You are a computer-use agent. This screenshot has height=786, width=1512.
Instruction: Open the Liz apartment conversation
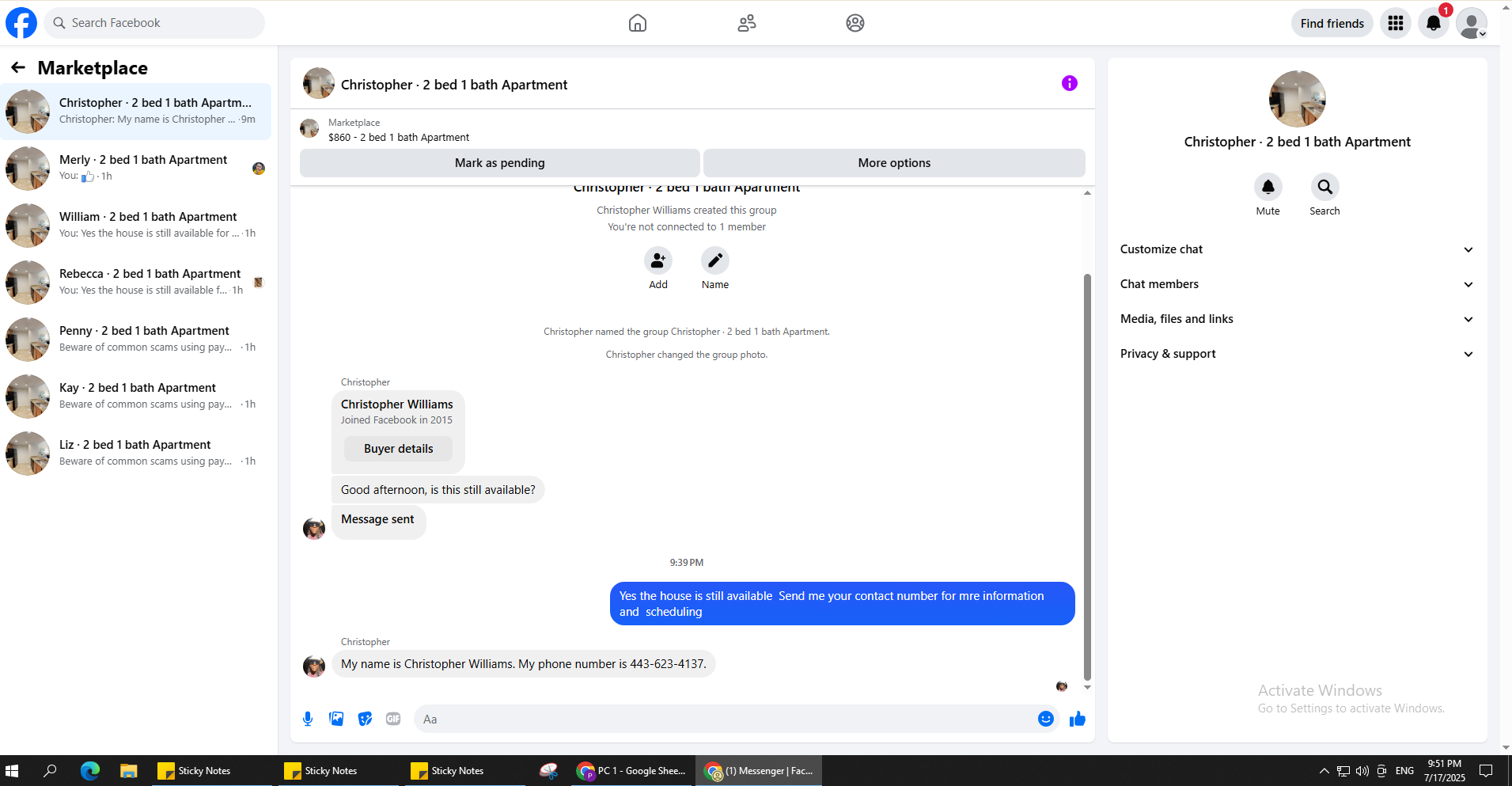click(x=136, y=454)
